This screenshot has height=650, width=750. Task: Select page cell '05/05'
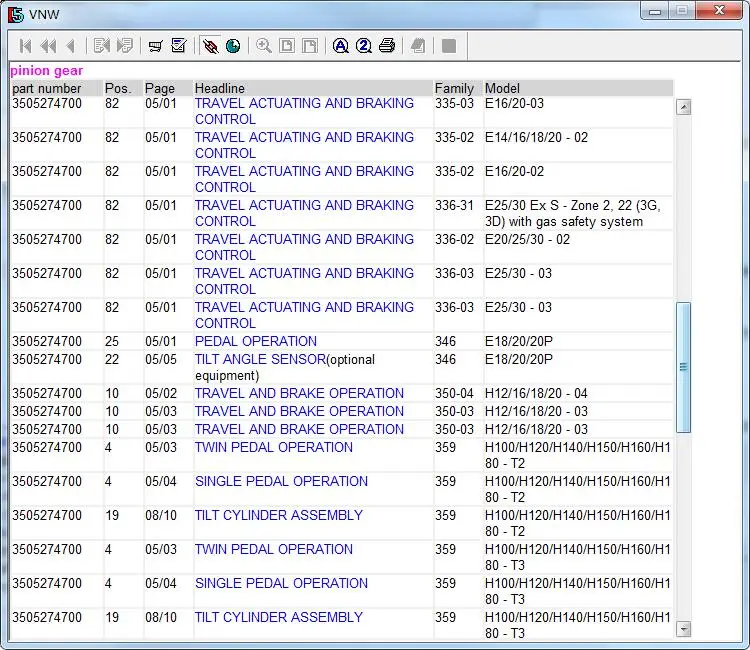click(161, 359)
